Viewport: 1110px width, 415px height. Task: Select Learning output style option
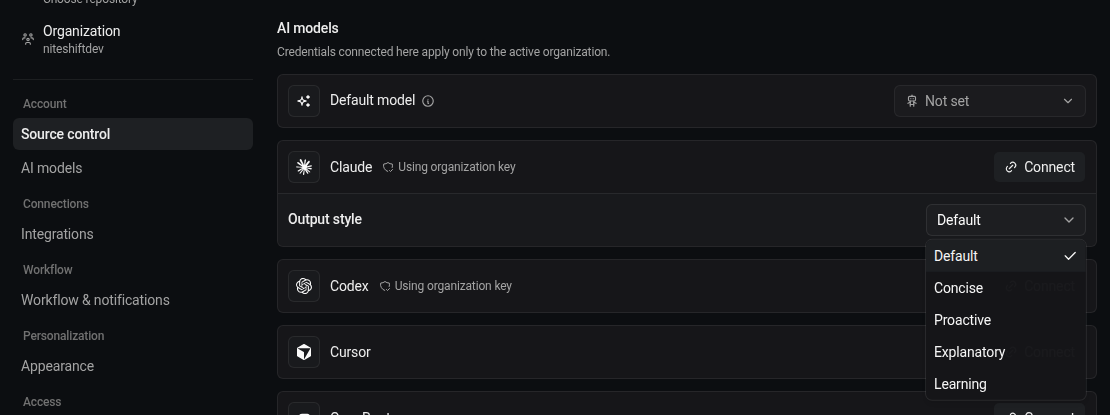point(1005,384)
